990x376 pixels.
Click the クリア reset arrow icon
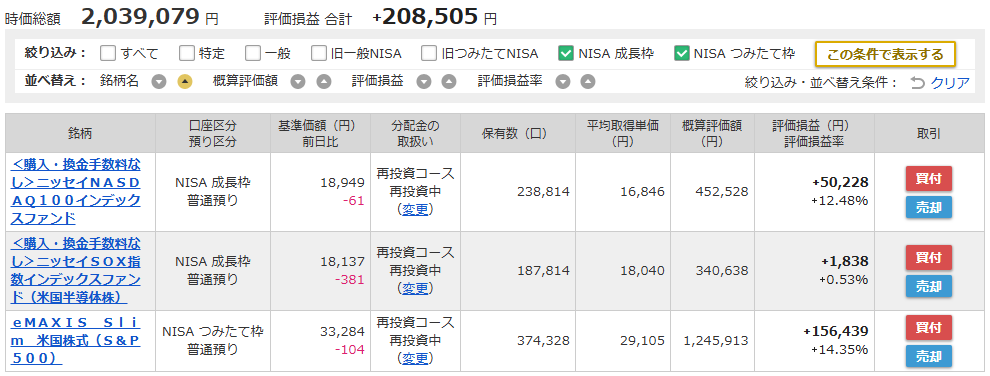(x=917, y=83)
